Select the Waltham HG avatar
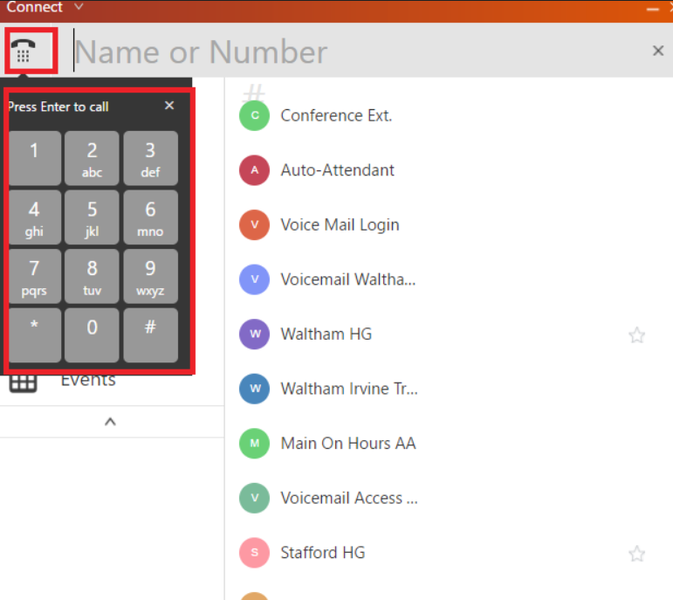Image resolution: width=673 pixels, height=600 pixels. point(255,334)
